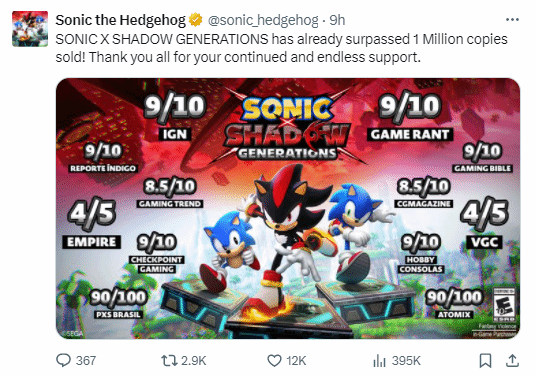The image size is (536, 377).
Task: Open Sonic the Hedgehog profile avatar
Action: (x=30, y=29)
